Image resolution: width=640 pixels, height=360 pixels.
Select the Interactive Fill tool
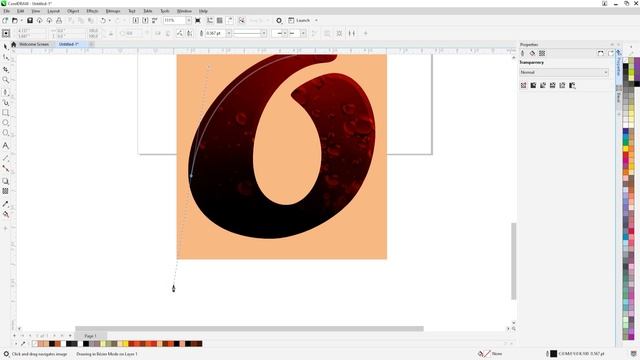point(6,214)
